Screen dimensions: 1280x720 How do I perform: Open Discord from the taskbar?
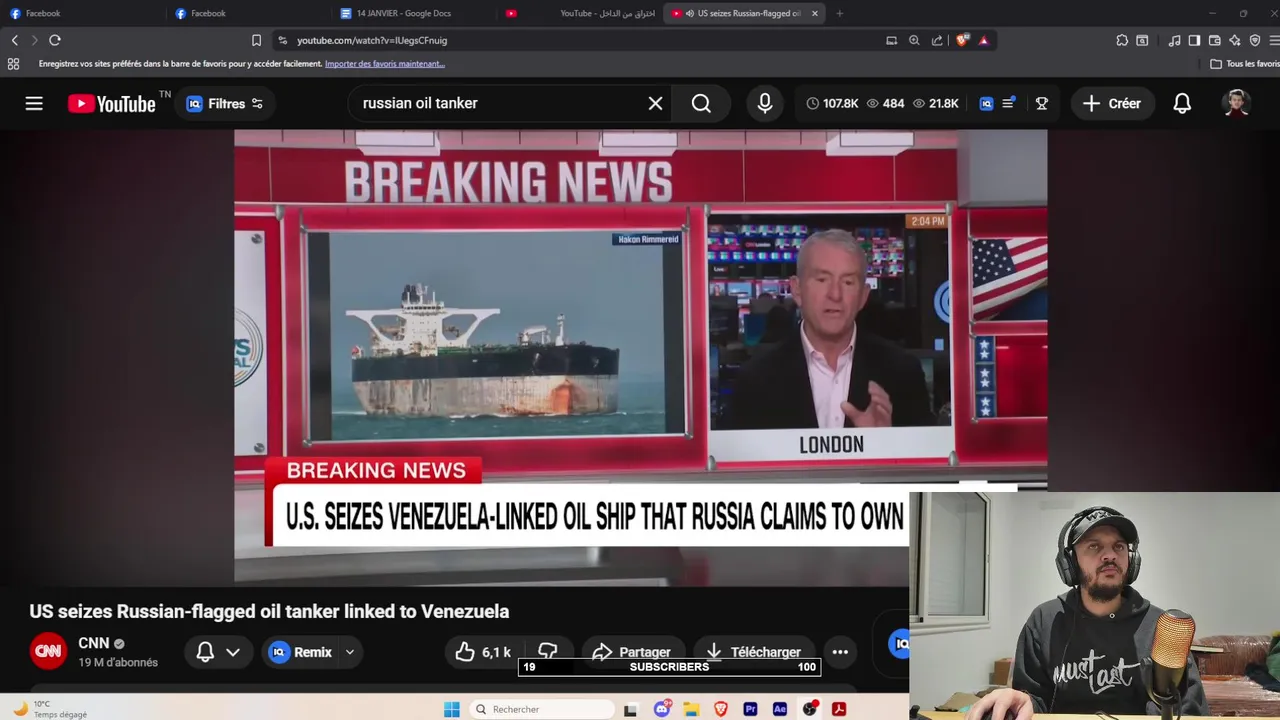click(x=661, y=709)
